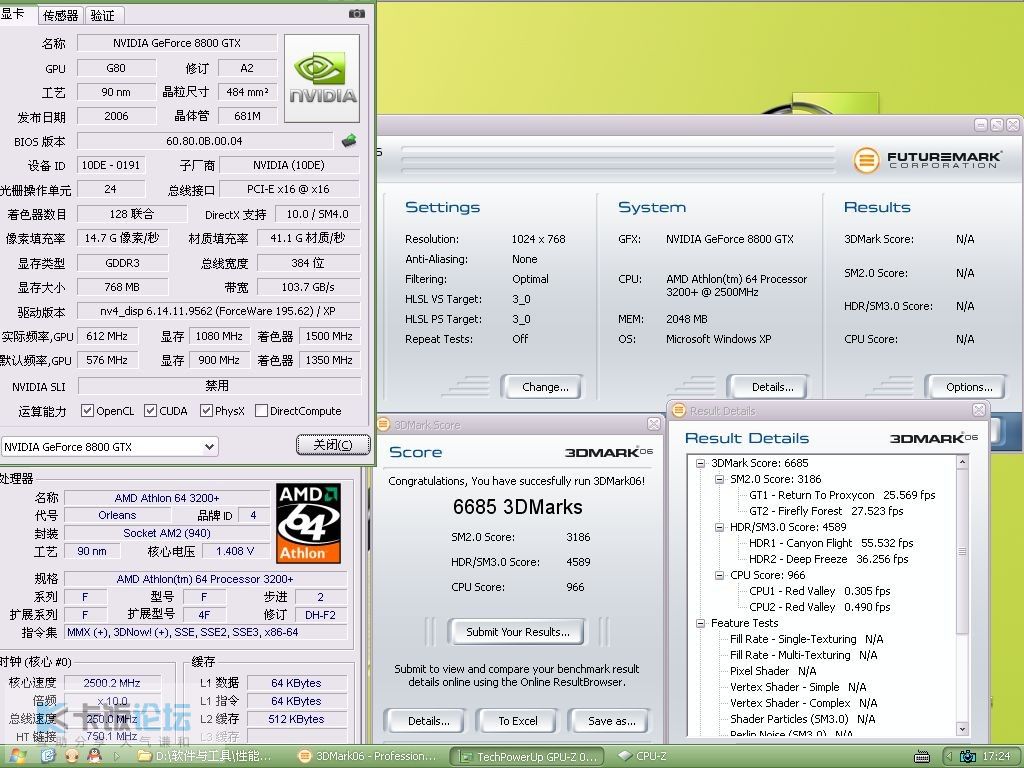Click the Results Options... button
The height and width of the screenshot is (768, 1024).
pyautogui.click(x=968, y=387)
